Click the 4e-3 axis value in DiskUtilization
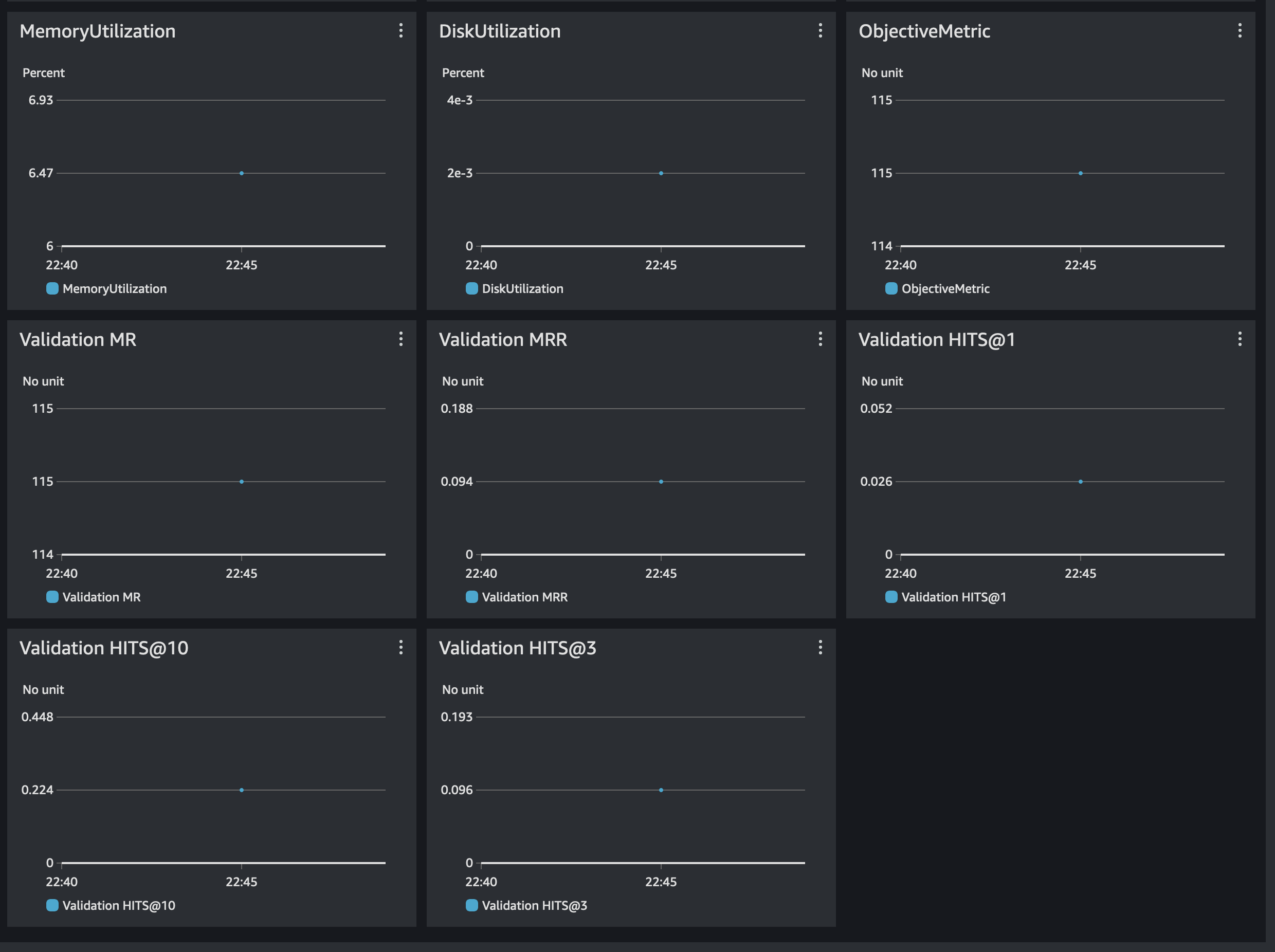This screenshot has height=952, width=1275. [460, 100]
